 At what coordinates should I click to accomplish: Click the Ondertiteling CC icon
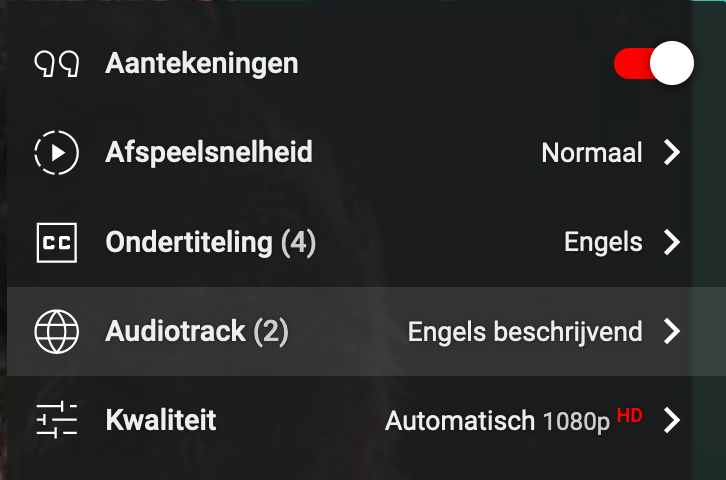56,243
